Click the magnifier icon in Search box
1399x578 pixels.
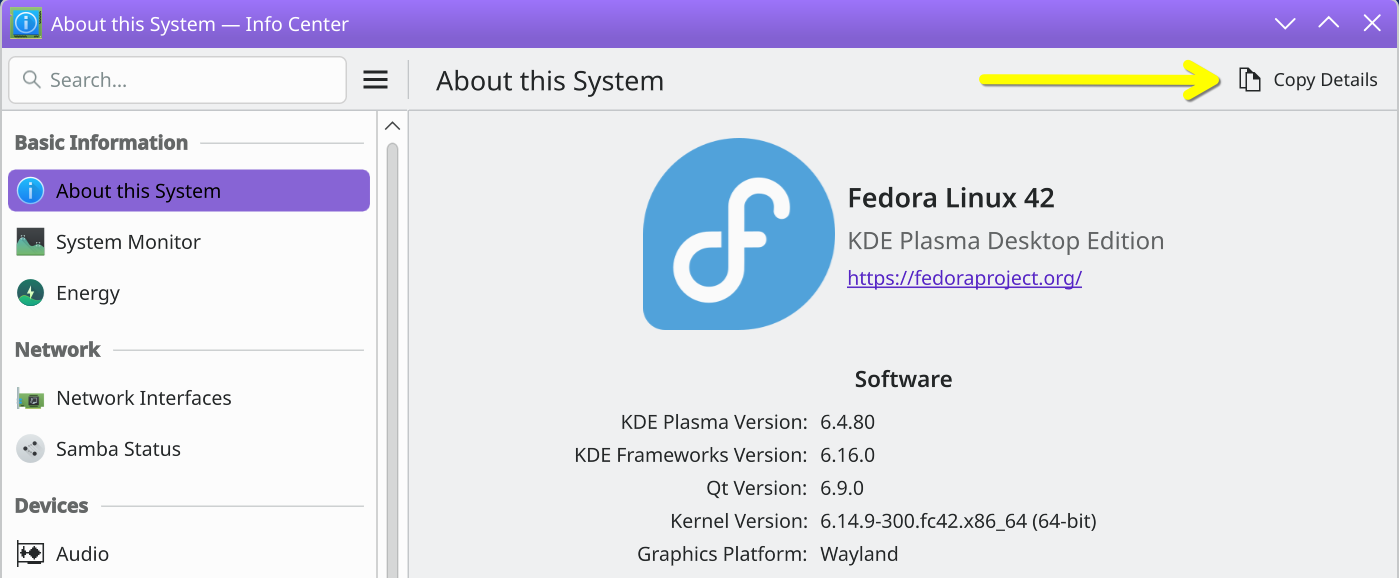[x=32, y=80]
